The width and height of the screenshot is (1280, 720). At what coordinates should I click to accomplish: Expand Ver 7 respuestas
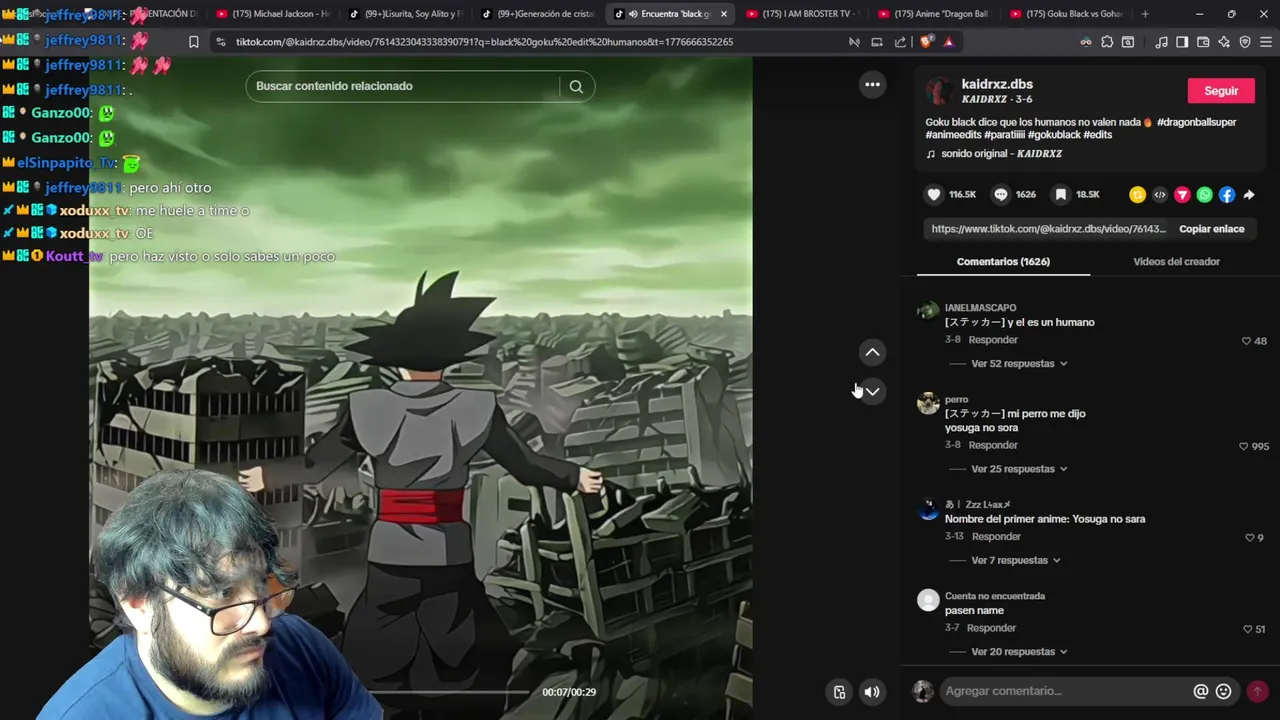tap(1016, 561)
